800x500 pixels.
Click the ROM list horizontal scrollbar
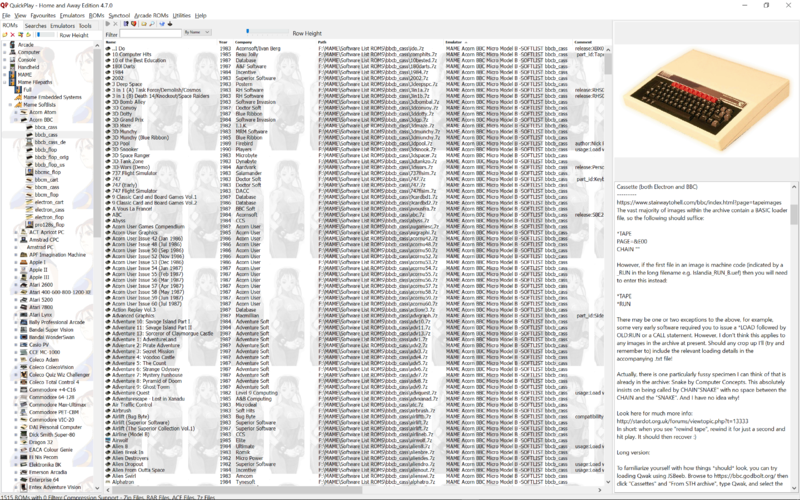(235, 490)
